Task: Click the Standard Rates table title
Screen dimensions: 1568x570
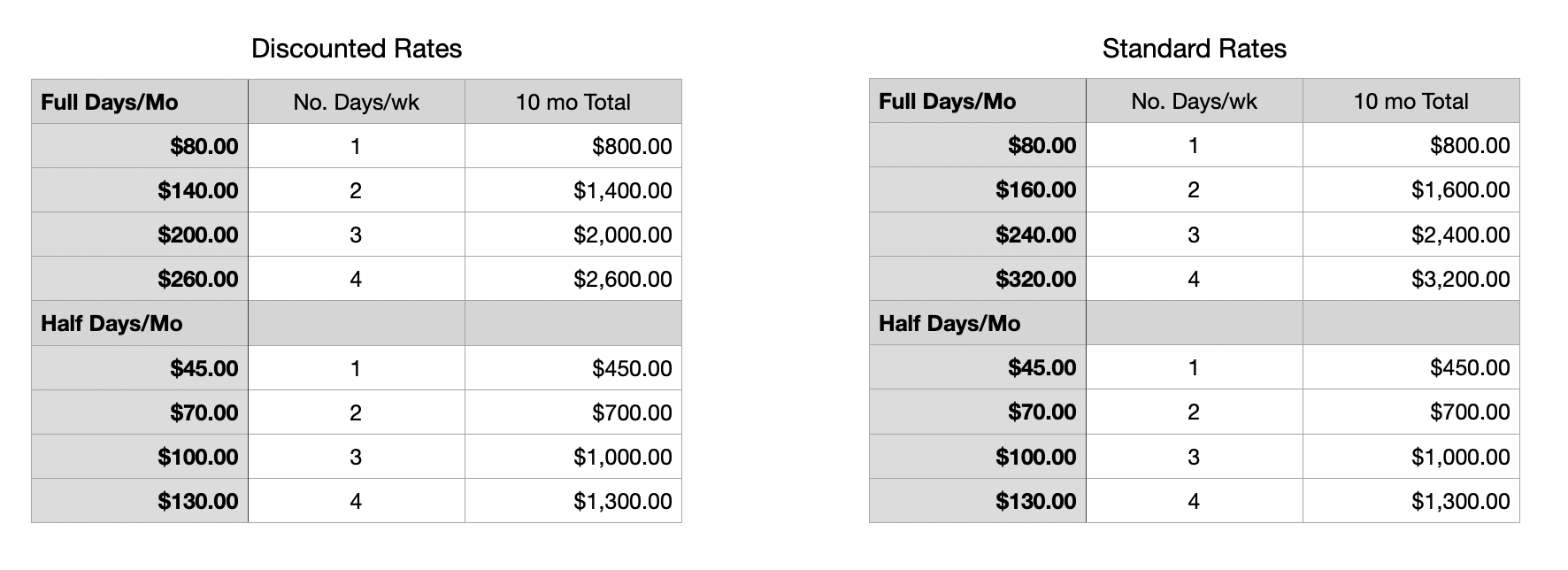Action: [x=1194, y=49]
